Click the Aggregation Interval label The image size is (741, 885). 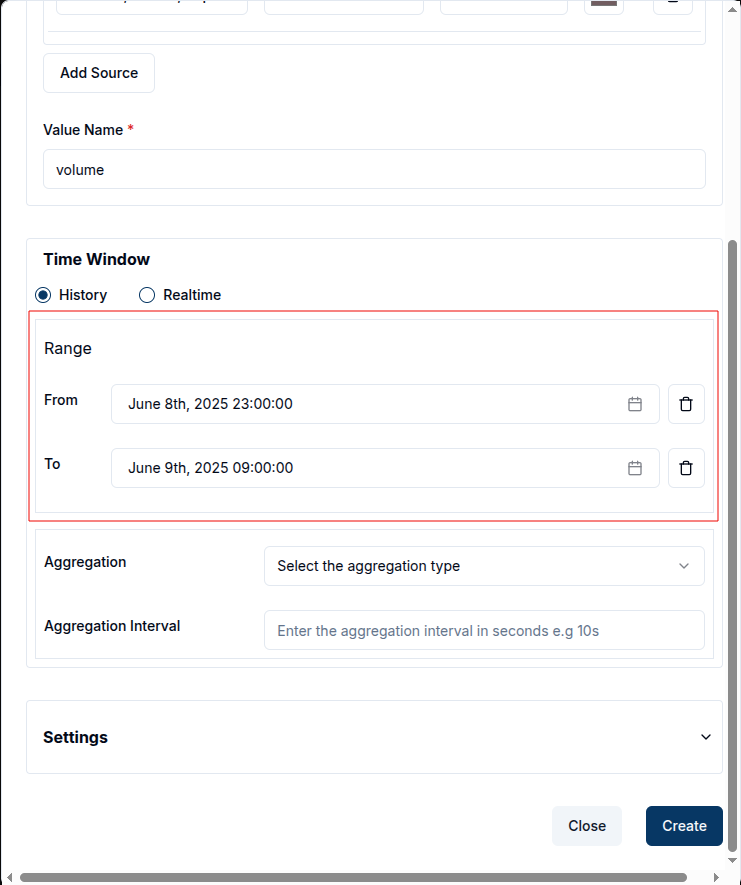click(x=112, y=626)
